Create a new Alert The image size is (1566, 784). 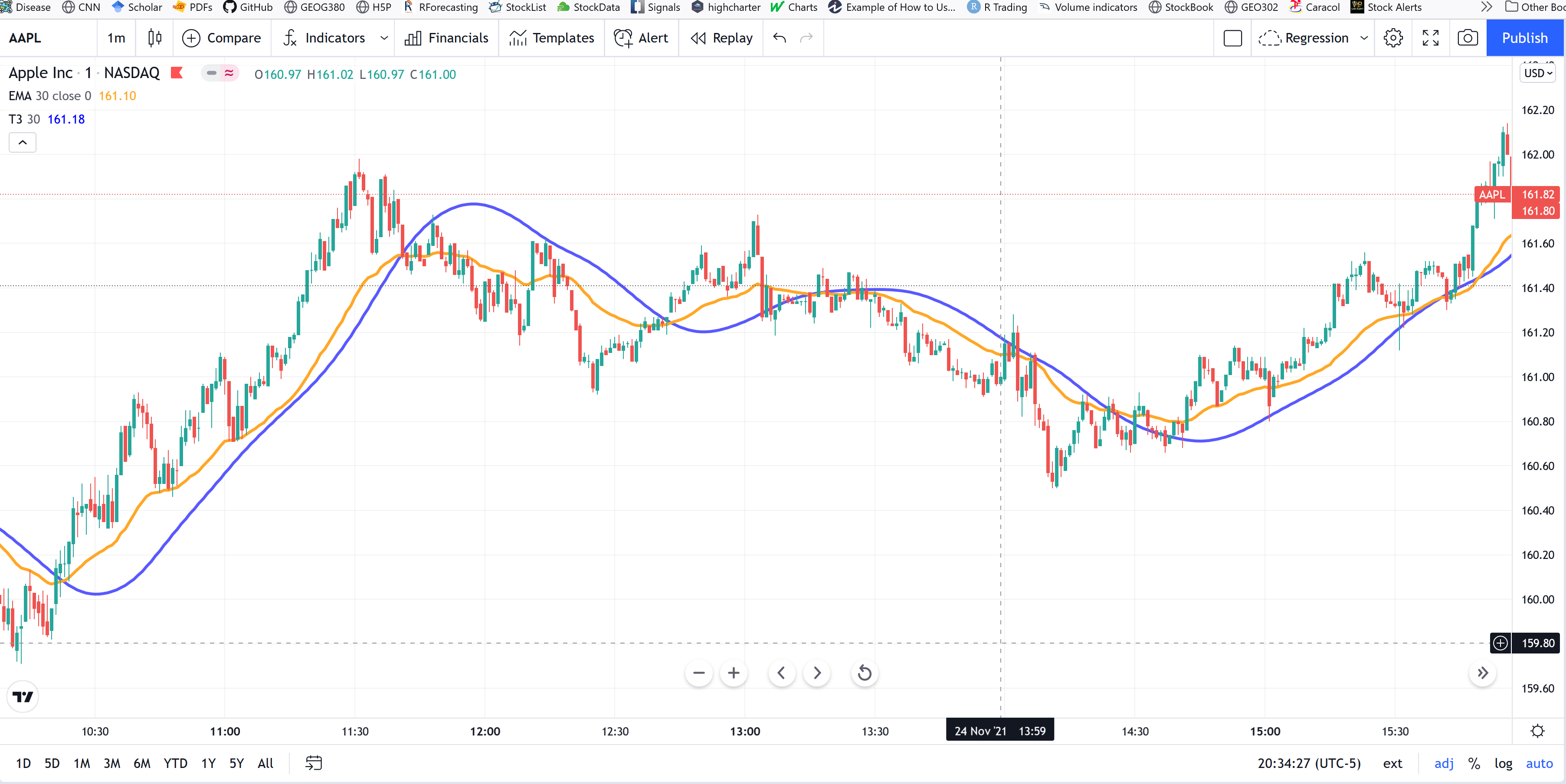641,38
